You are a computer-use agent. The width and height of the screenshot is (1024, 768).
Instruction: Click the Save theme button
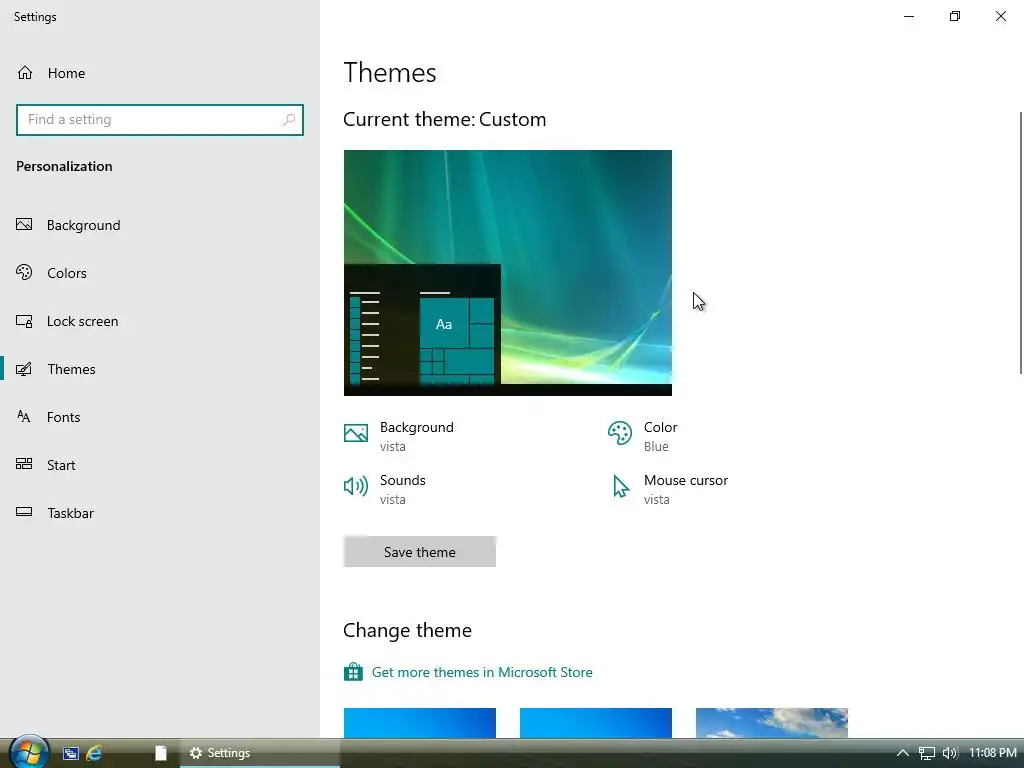(x=420, y=552)
